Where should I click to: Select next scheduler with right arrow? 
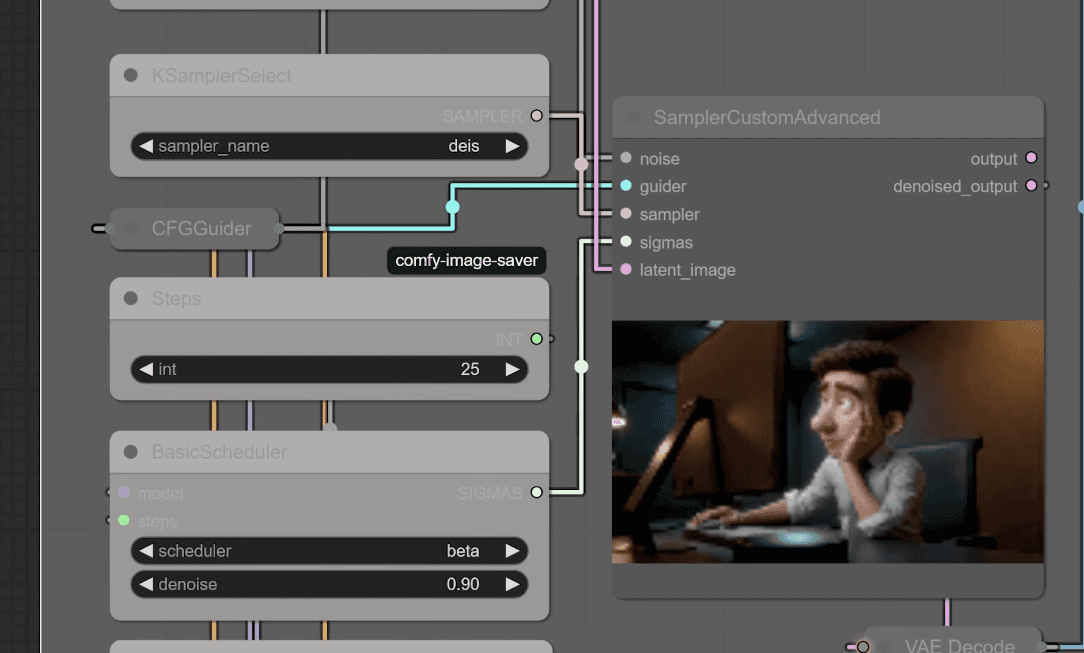coord(512,551)
